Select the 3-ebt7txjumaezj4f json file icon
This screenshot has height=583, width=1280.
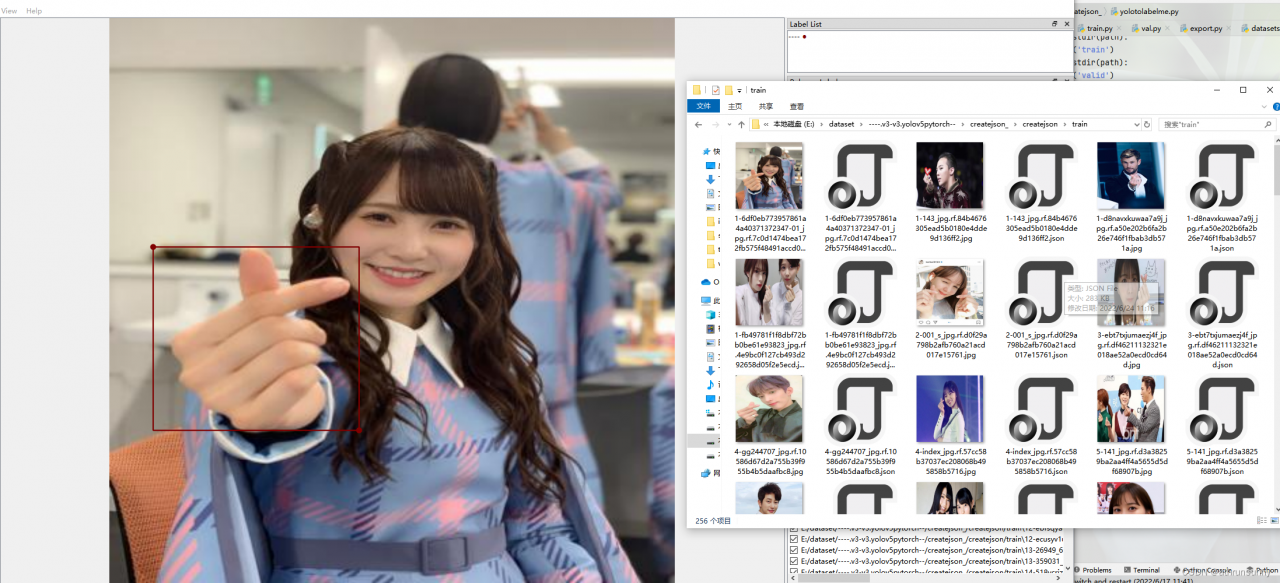point(1221,293)
